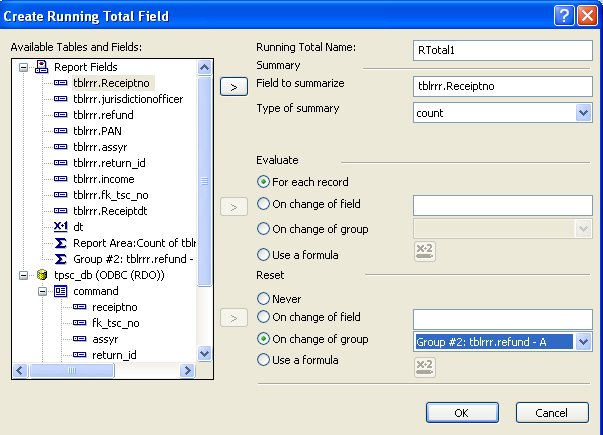Select tblrrr.income field in the tree
This screenshot has width=603, height=435.
pos(105,179)
